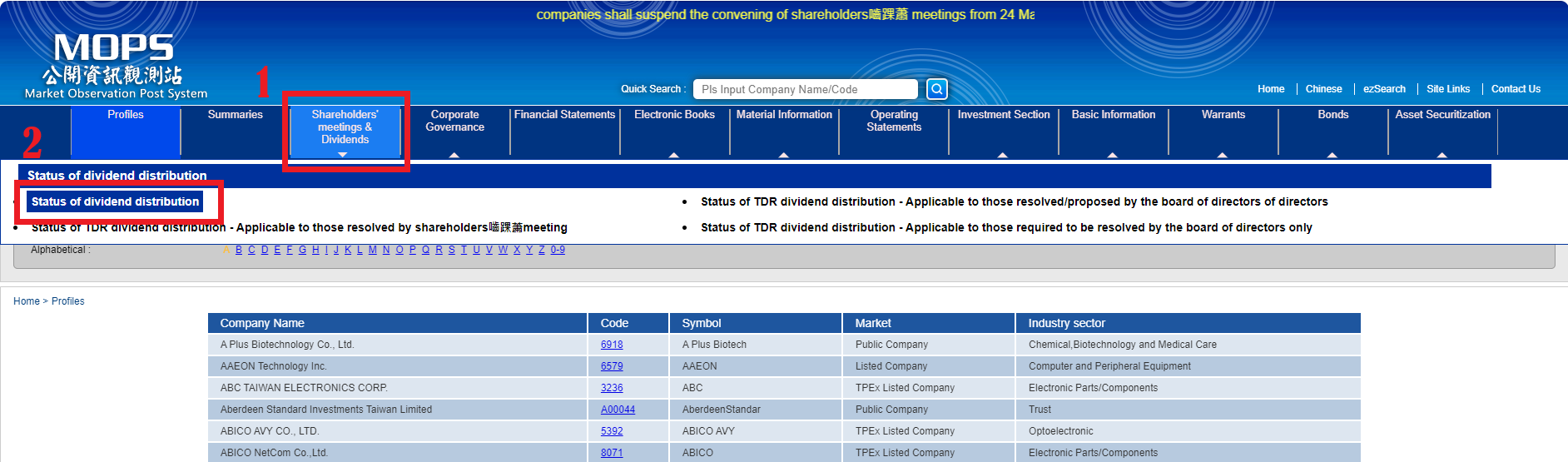Screen dimensions: 1568x462
Task: Expand arrow under Corporate Governance
Action: tap(454, 155)
